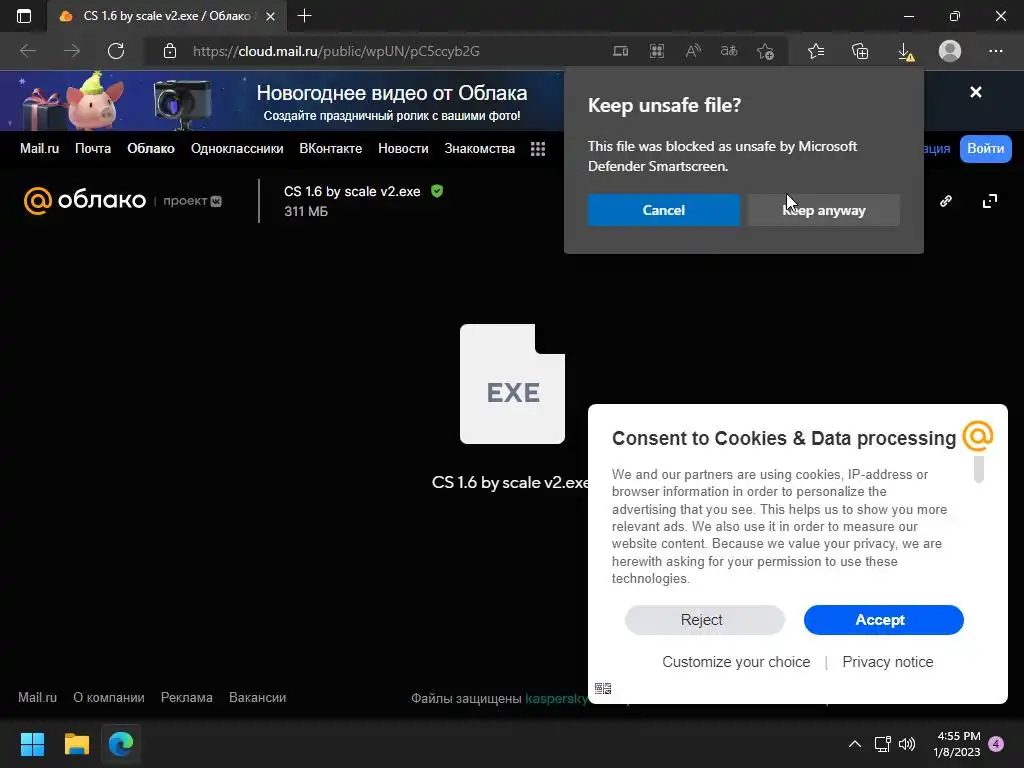View site information lock icon
Image resolution: width=1024 pixels, height=768 pixels.
(x=170, y=51)
